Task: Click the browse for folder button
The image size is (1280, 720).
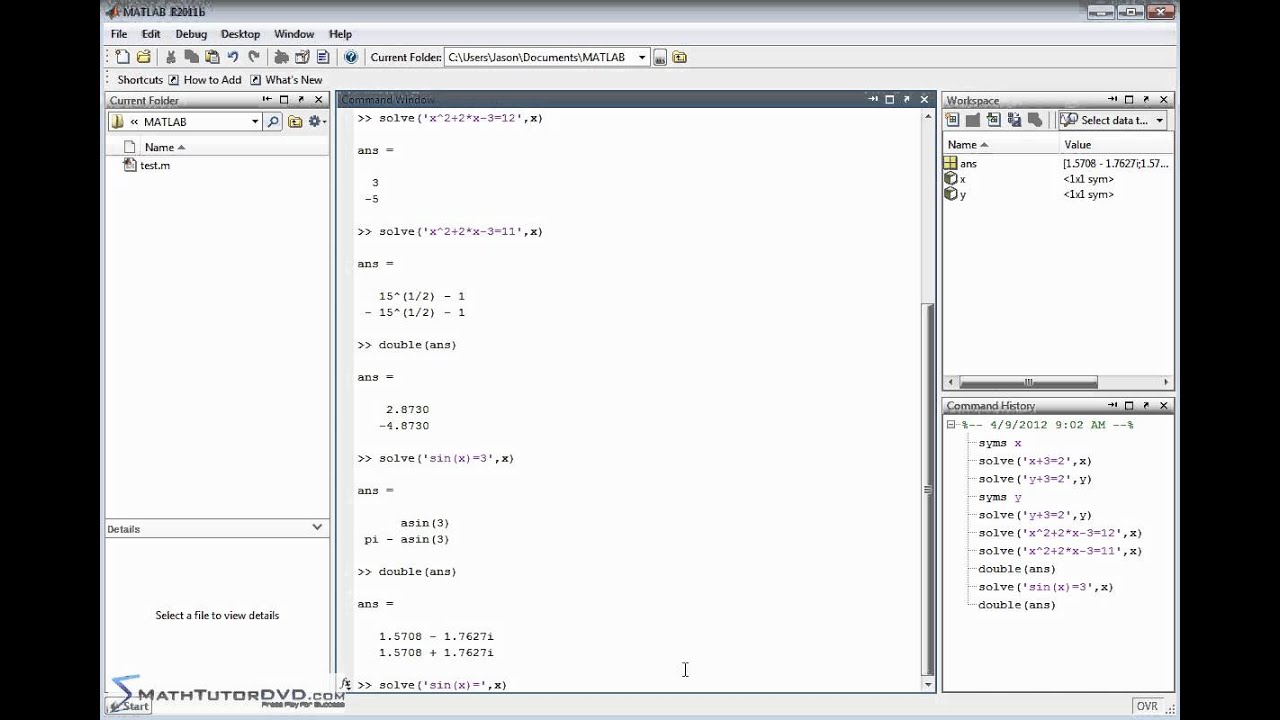Action: coord(660,58)
